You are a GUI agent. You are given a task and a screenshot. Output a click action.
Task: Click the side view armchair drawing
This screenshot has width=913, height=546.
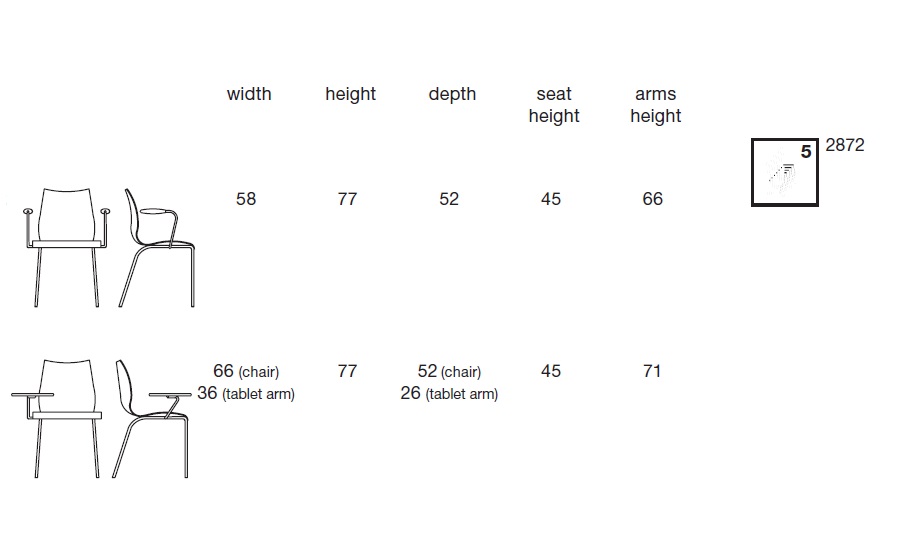(x=157, y=247)
